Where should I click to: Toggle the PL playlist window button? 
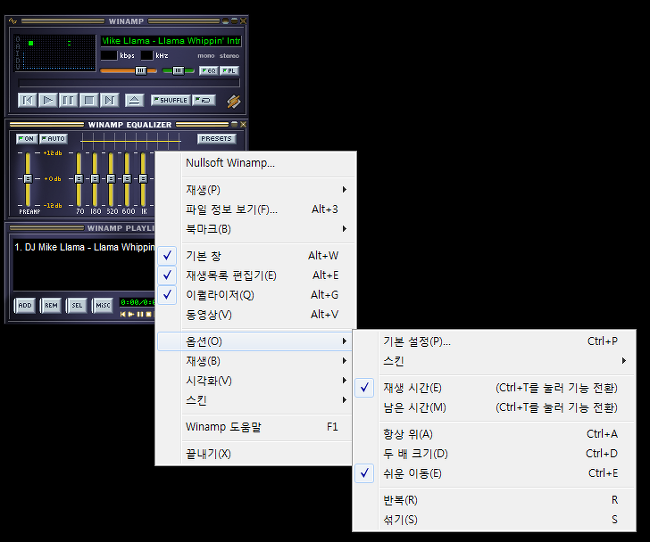click(x=229, y=70)
